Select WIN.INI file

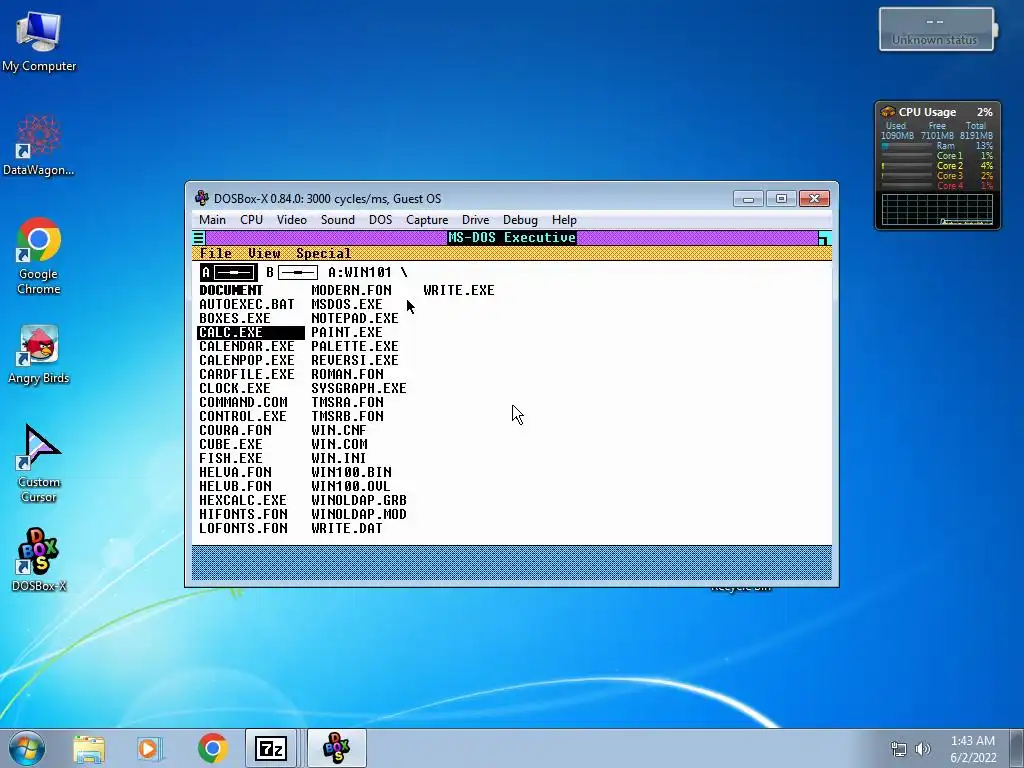pos(339,458)
